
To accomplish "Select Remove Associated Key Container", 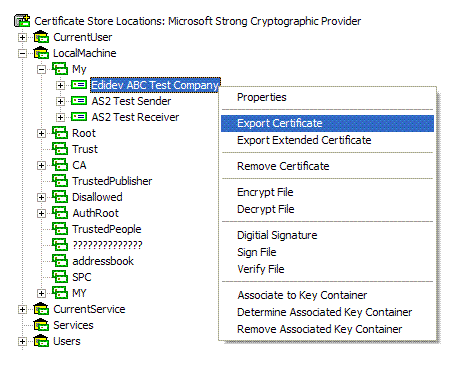I will (x=327, y=329).
